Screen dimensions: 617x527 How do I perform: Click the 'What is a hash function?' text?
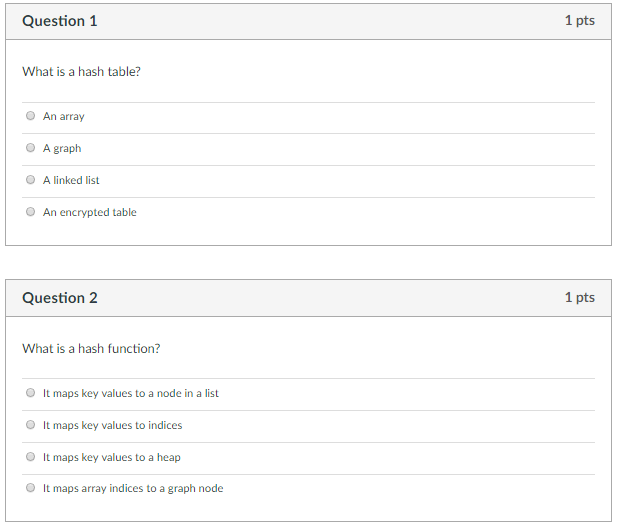pyautogui.click(x=91, y=349)
